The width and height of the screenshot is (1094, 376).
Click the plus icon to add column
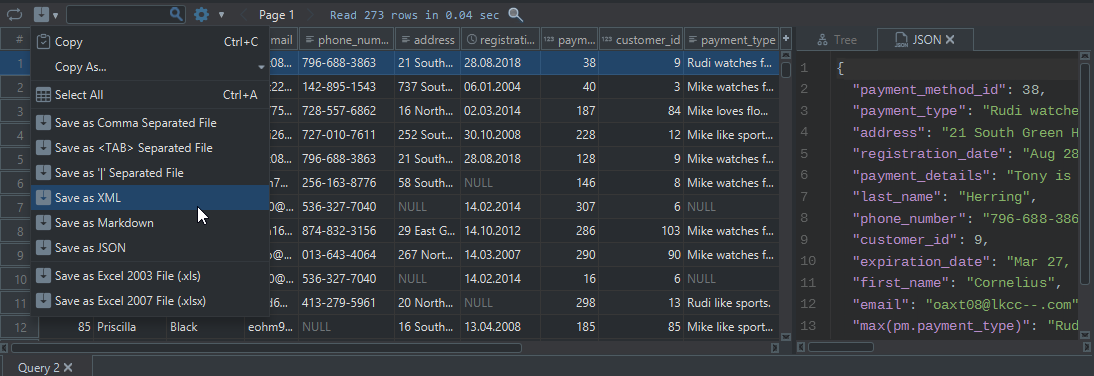coord(786,39)
